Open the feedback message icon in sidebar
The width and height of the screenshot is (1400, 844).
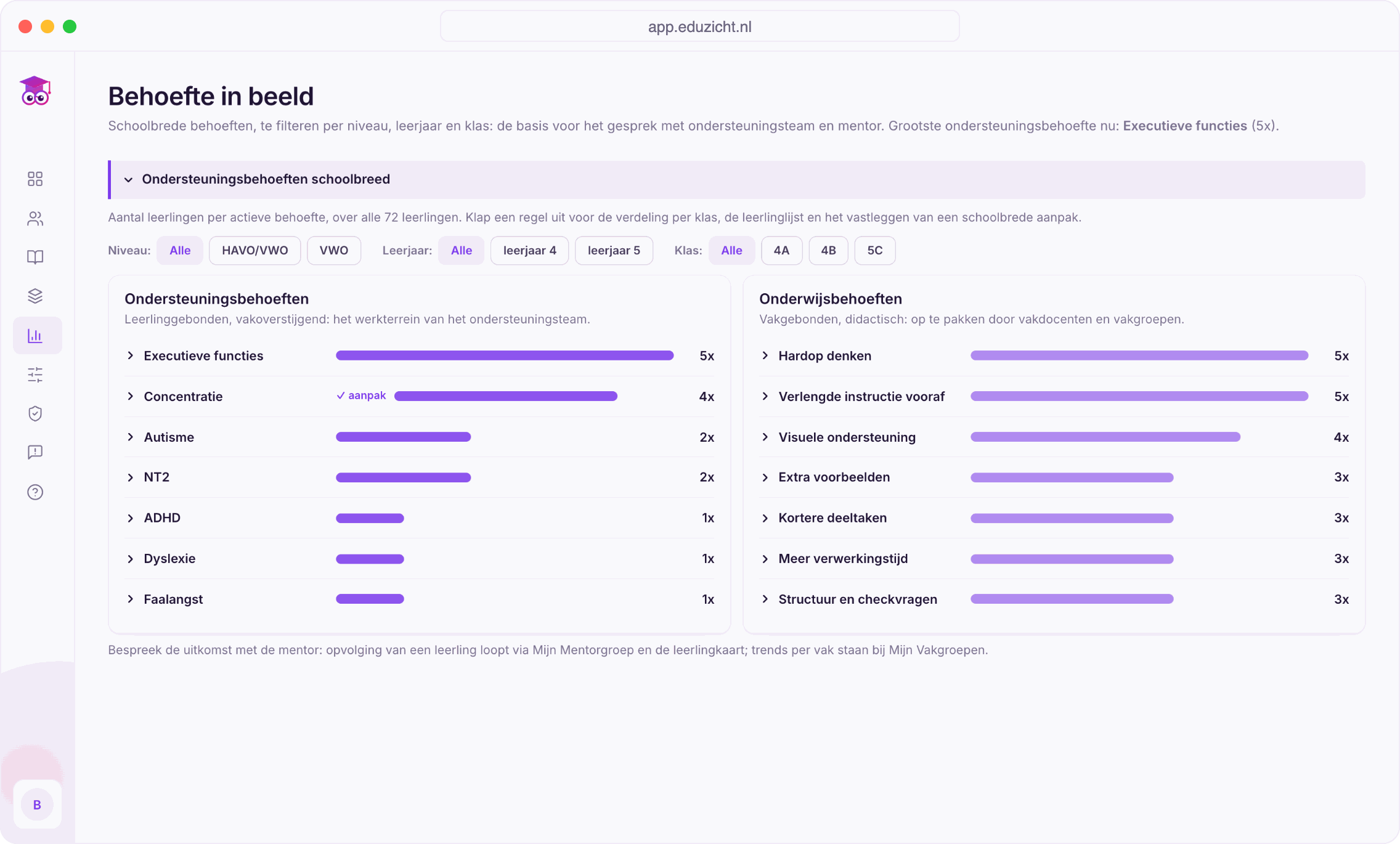click(x=35, y=453)
